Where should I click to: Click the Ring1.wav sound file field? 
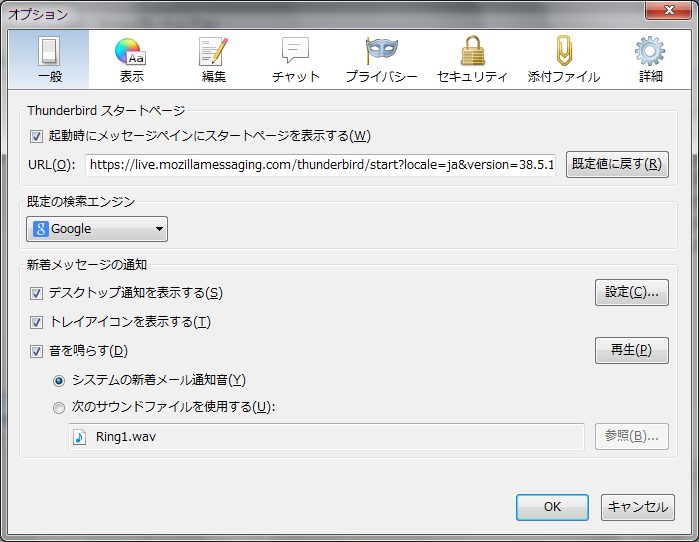(x=326, y=437)
